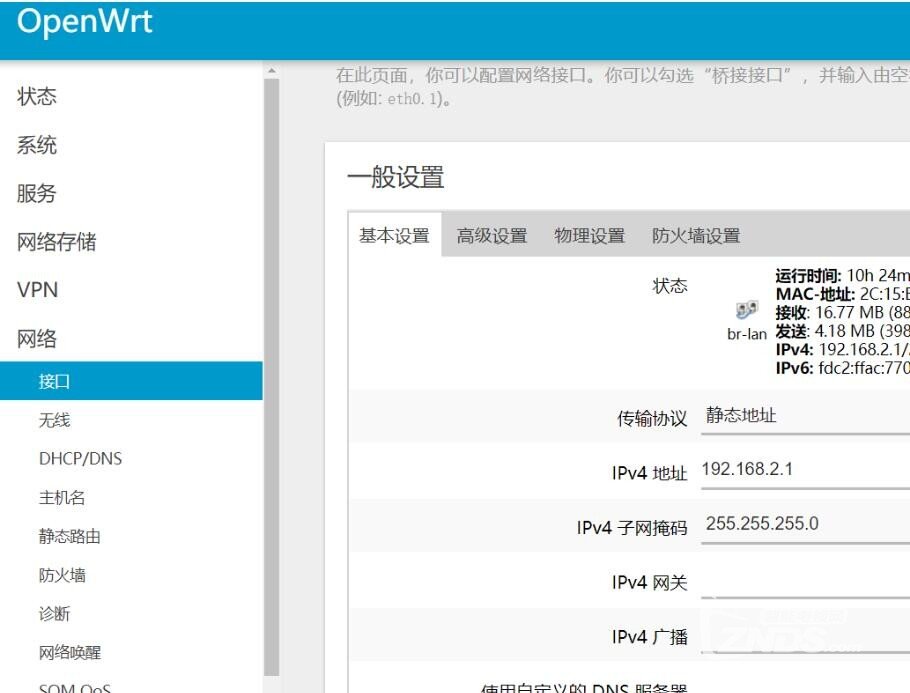
Task: Click the 发送 4.18 MB status line
Action: (842, 331)
